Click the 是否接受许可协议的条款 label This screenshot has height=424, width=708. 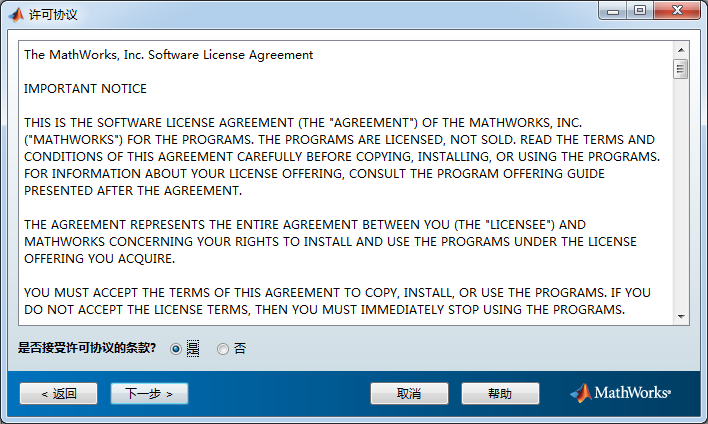click(87, 349)
